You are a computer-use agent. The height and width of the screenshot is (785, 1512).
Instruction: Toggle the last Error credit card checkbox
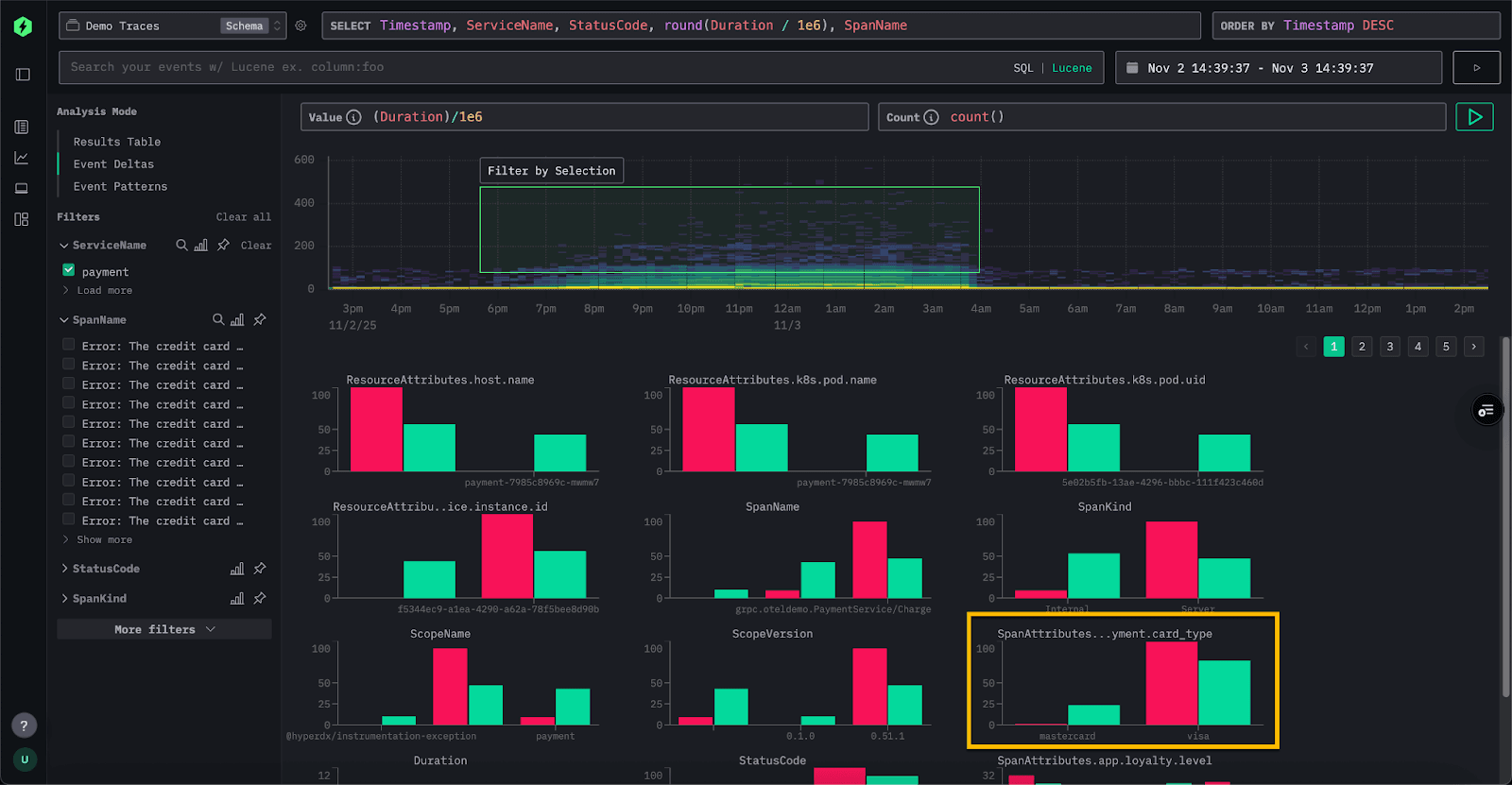pyautogui.click(x=68, y=520)
